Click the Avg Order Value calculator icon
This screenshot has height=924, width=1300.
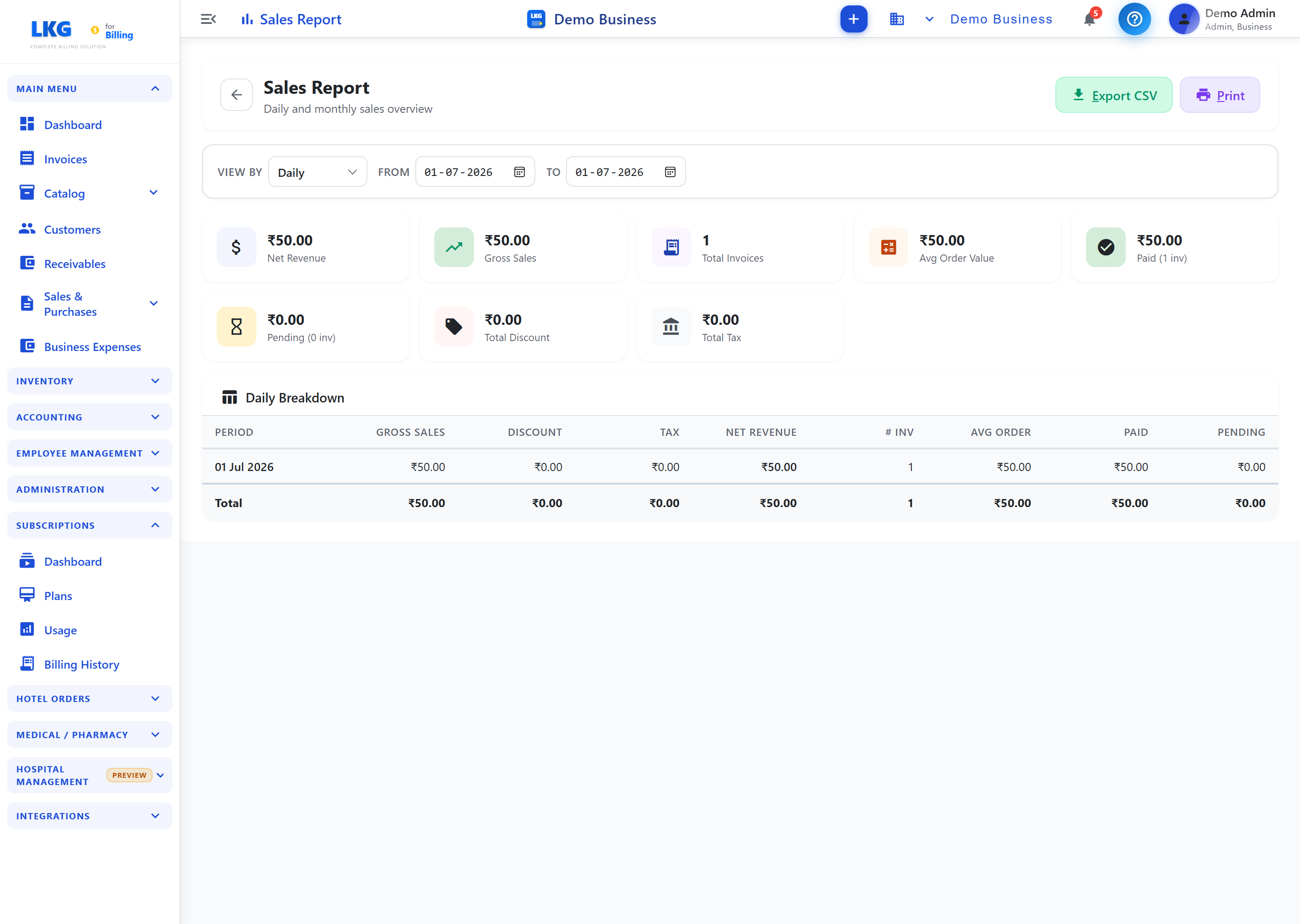click(x=888, y=248)
